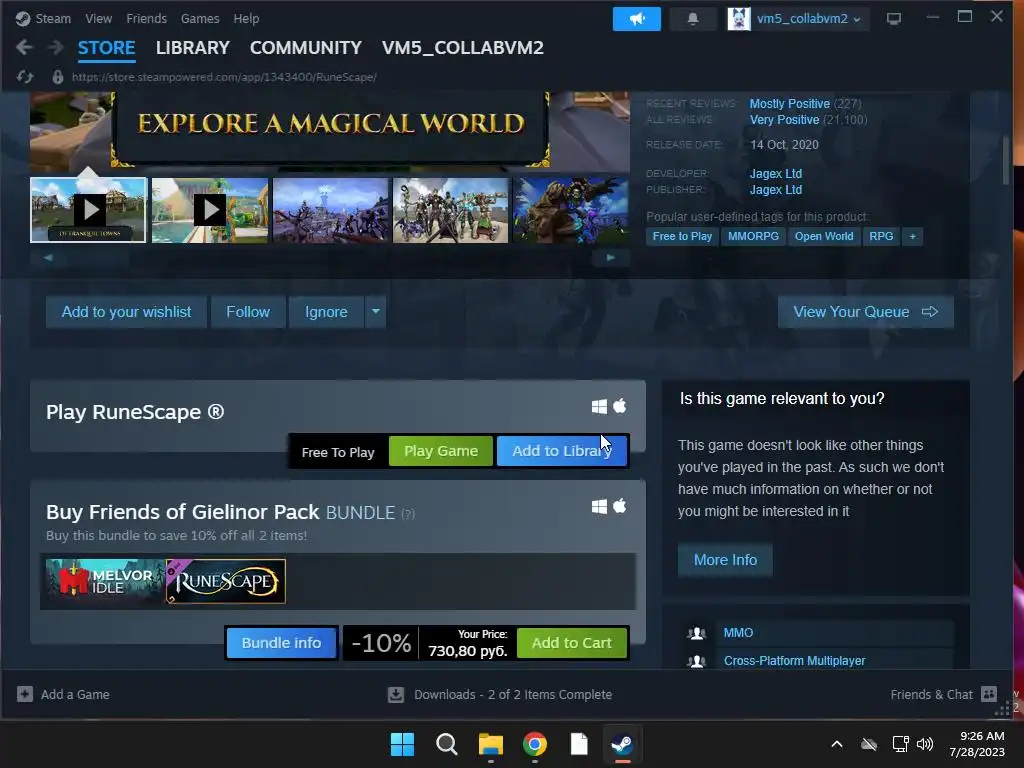
Task: Open the Open World tag
Action: click(x=824, y=236)
